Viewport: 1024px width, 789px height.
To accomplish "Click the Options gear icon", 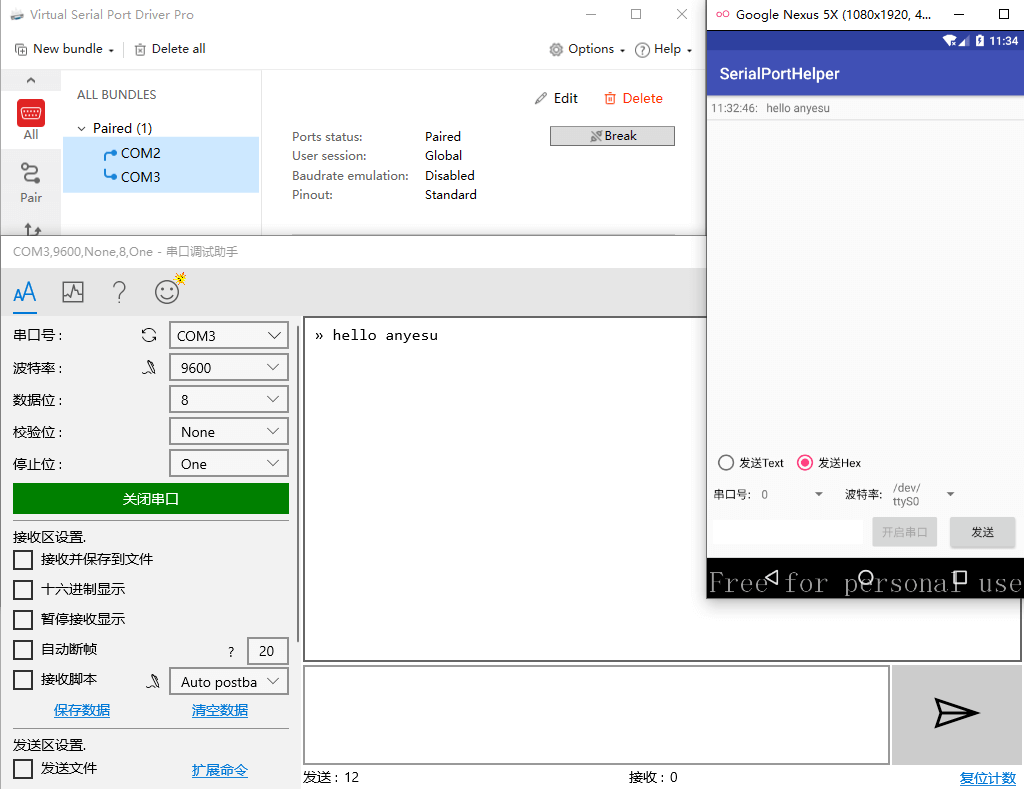I will 556,50.
